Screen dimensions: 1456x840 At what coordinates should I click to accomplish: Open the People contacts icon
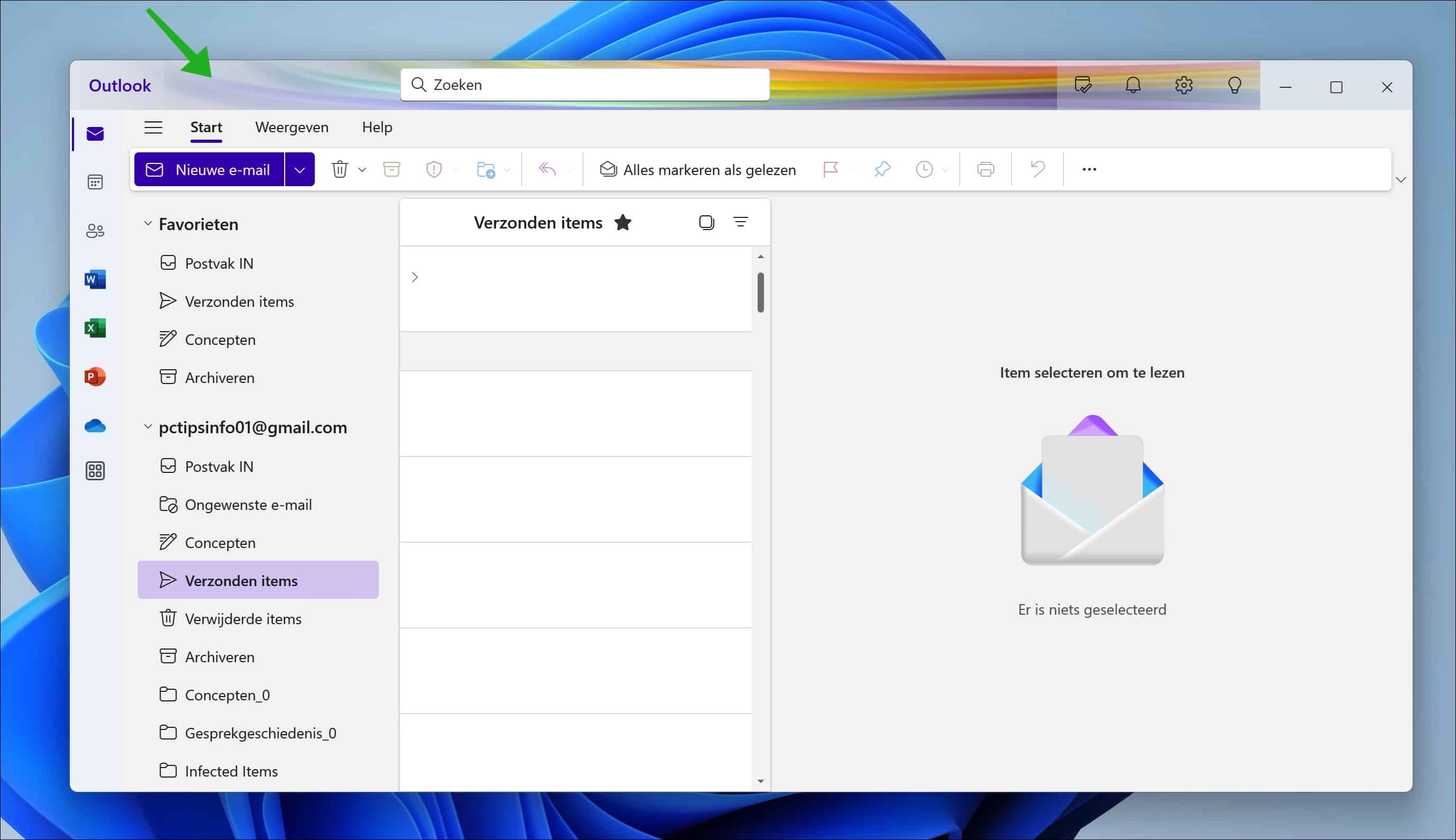click(95, 231)
